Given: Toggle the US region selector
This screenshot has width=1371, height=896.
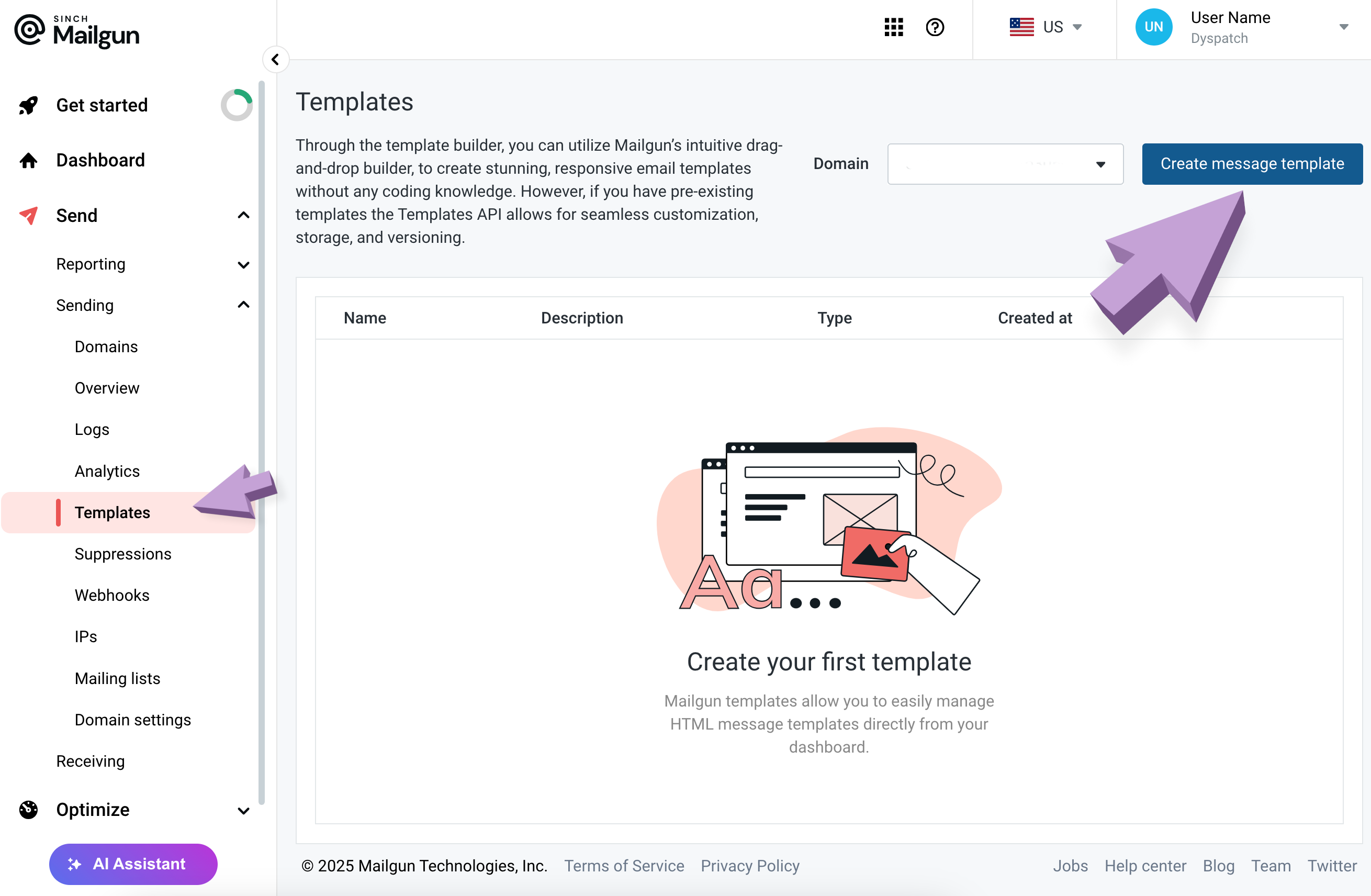Looking at the screenshot, I should (1046, 28).
